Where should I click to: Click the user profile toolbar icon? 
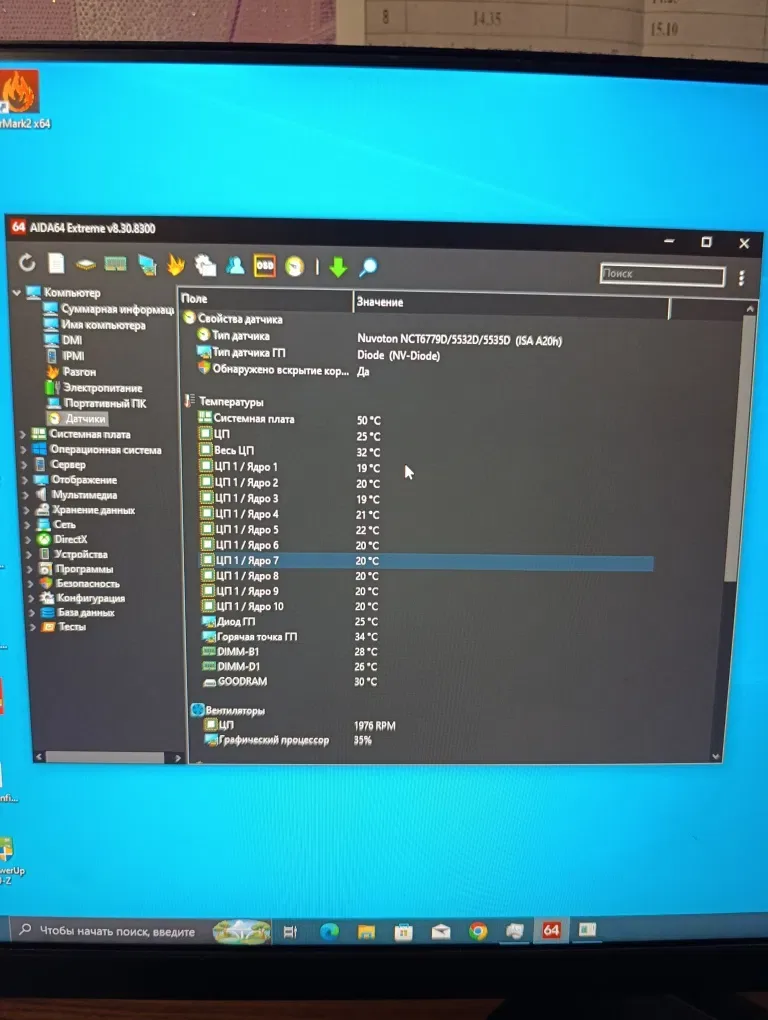pyautogui.click(x=235, y=265)
